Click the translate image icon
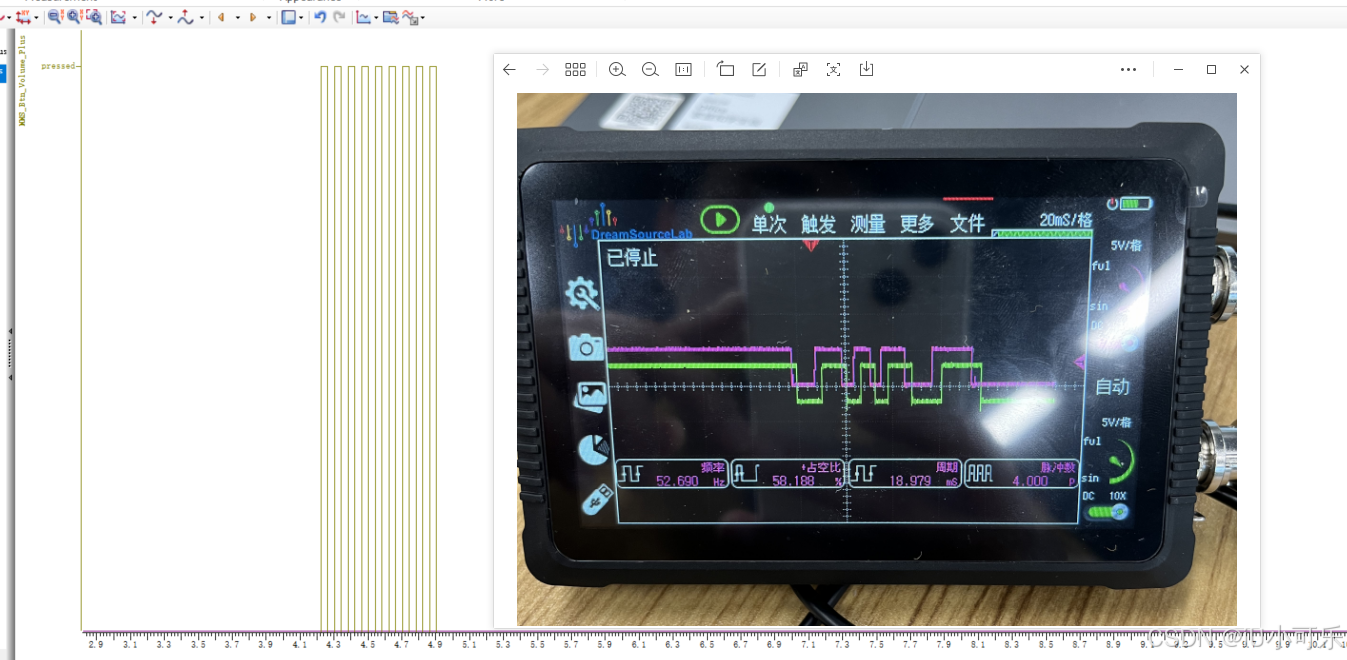This screenshot has height=660, width=1347. tap(800, 69)
